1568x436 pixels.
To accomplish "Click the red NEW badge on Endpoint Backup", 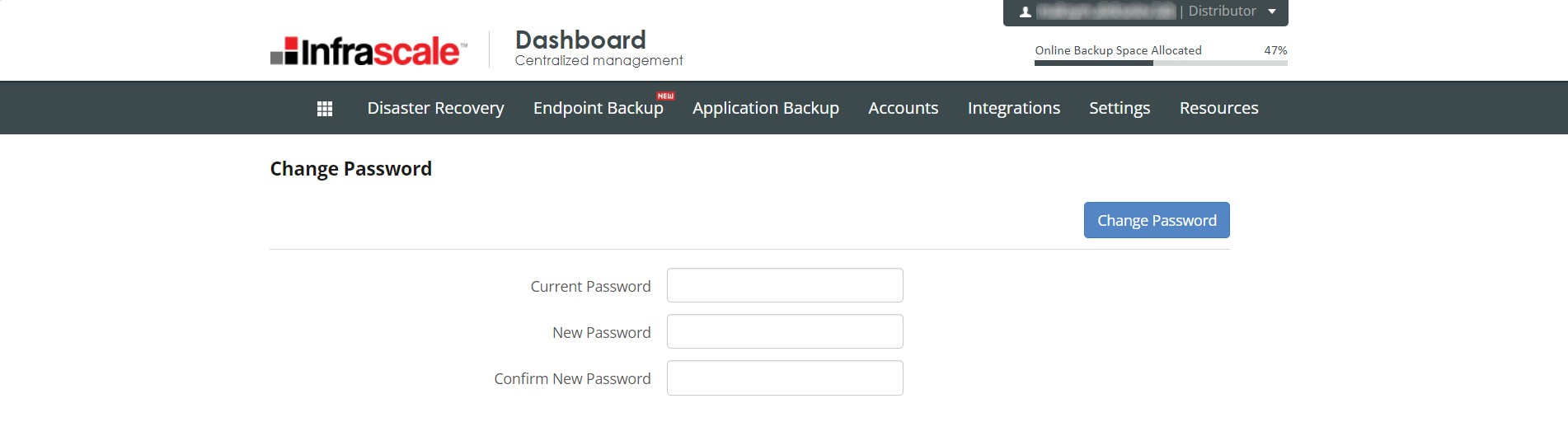I will click(x=665, y=96).
